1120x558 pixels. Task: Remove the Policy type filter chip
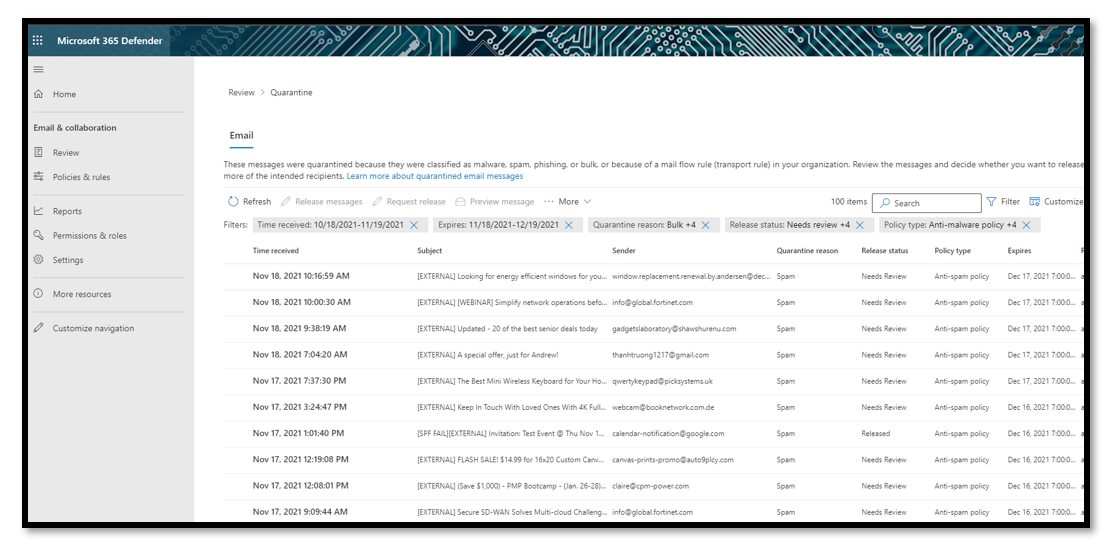coord(1026,225)
